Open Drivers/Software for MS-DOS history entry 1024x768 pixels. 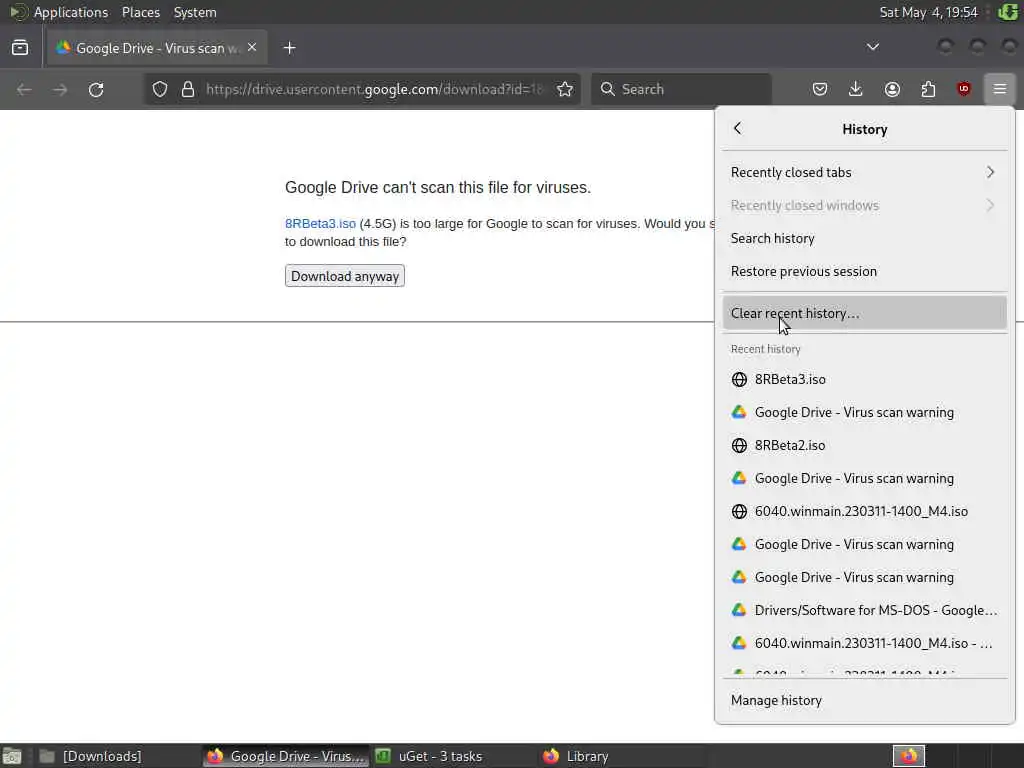tap(864, 610)
